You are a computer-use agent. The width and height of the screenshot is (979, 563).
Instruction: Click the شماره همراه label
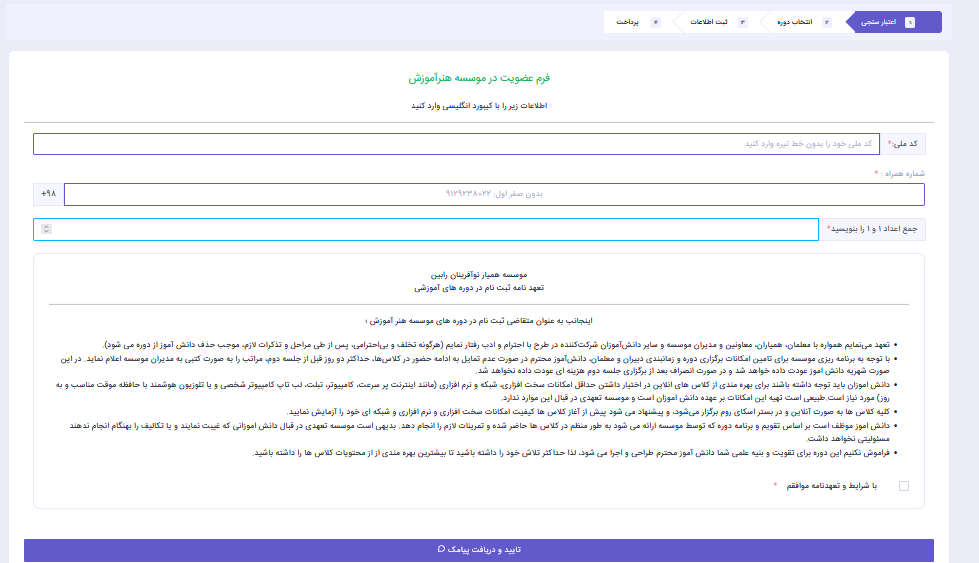coord(900,174)
